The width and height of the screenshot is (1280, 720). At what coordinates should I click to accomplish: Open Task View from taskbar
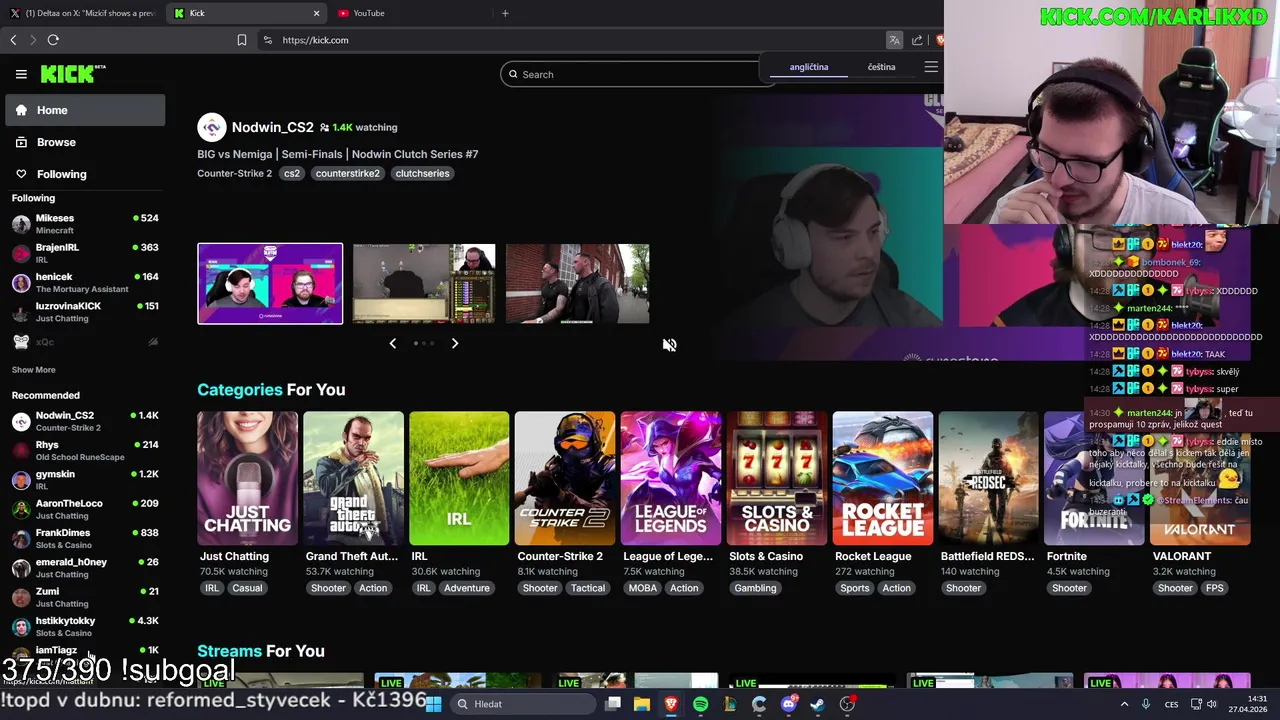pos(613,704)
